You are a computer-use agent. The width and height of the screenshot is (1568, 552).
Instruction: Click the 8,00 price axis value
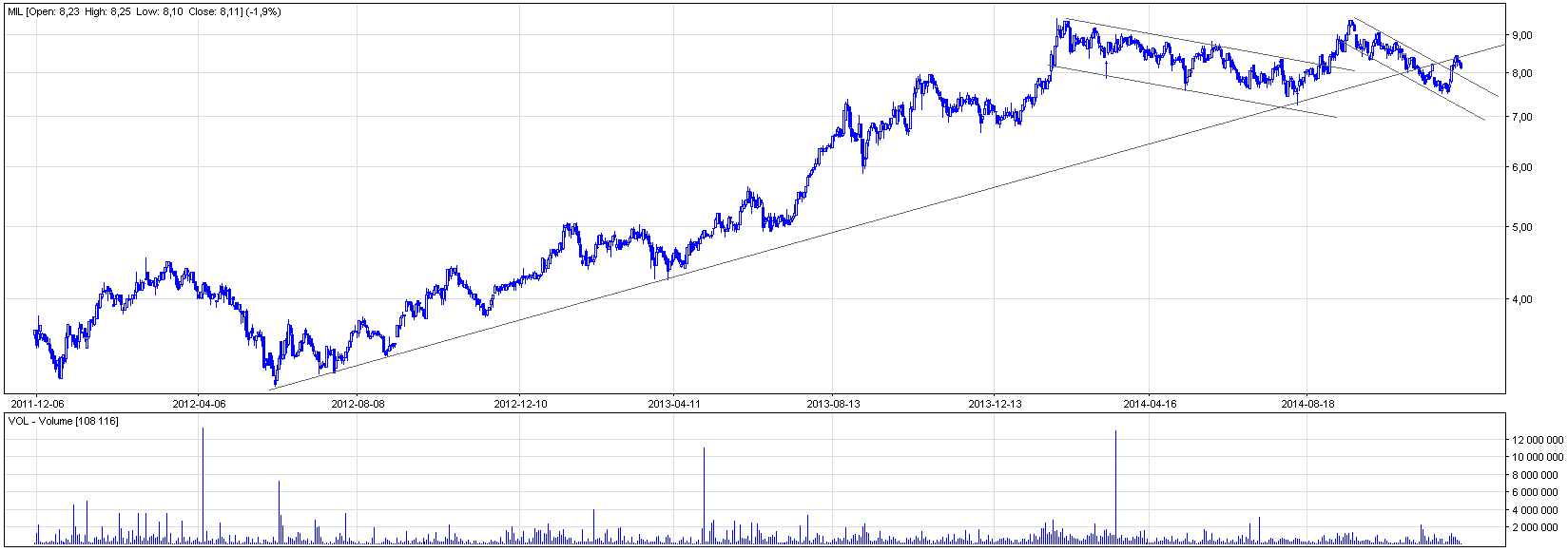coord(1521,73)
